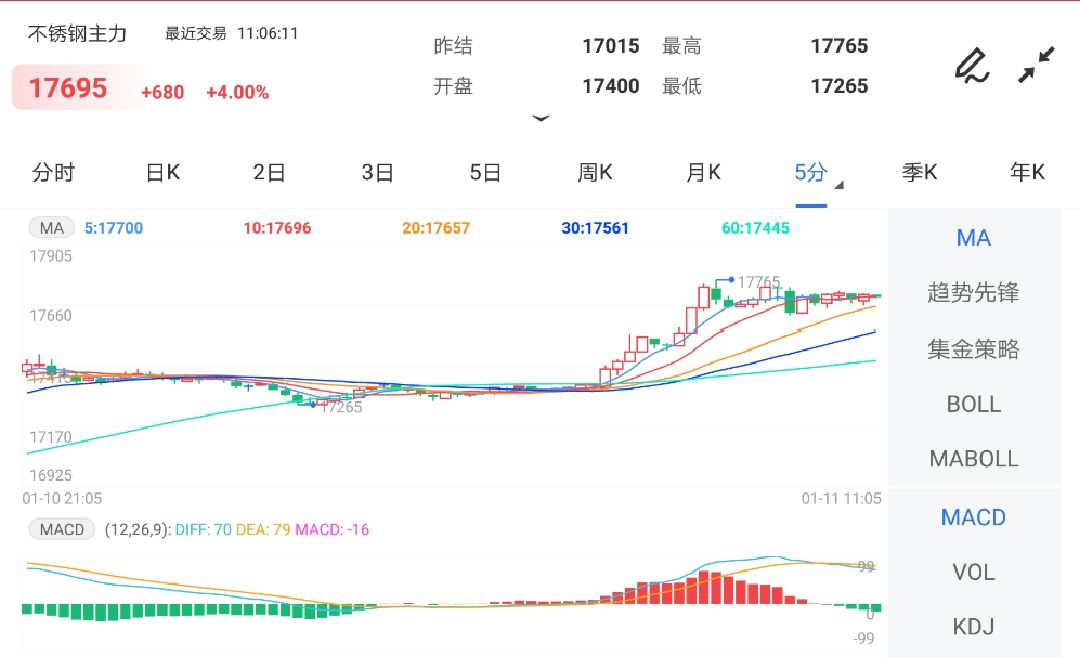Screen dimensions: 1080x658
Task: Open the MA legend pill on the chart
Action: pyautogui.click(x=51, y=228)
